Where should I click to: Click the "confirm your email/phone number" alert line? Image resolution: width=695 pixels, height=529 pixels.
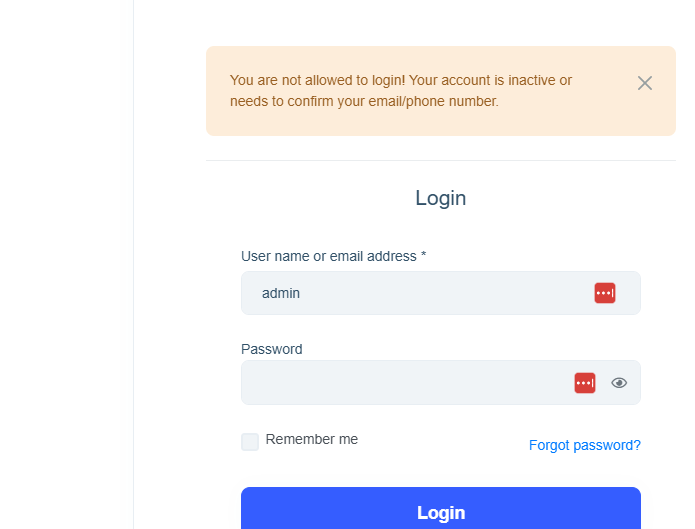tap(380, 101)
